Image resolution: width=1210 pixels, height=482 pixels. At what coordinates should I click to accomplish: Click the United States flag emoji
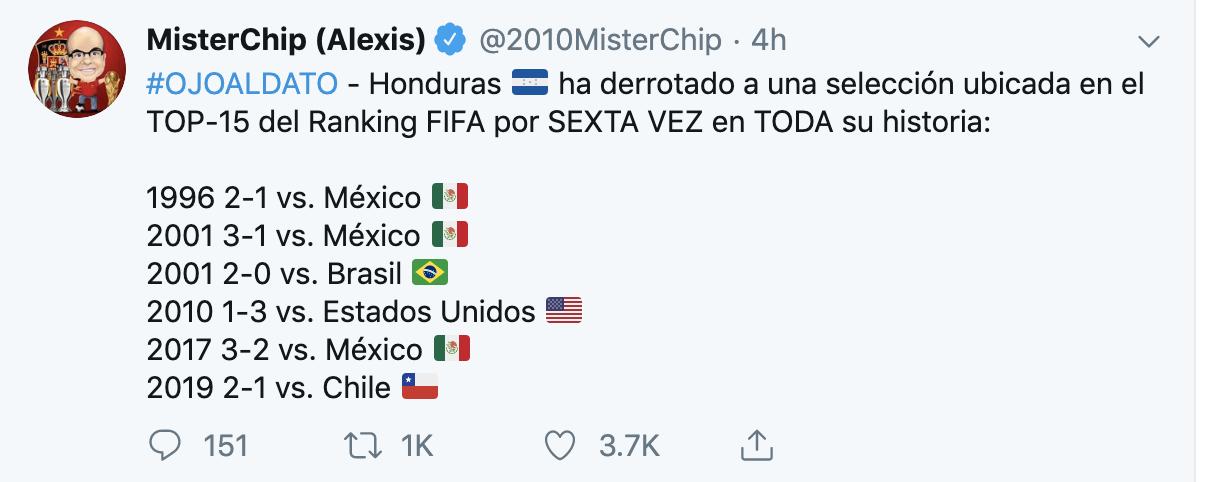(x=564, y=311)
